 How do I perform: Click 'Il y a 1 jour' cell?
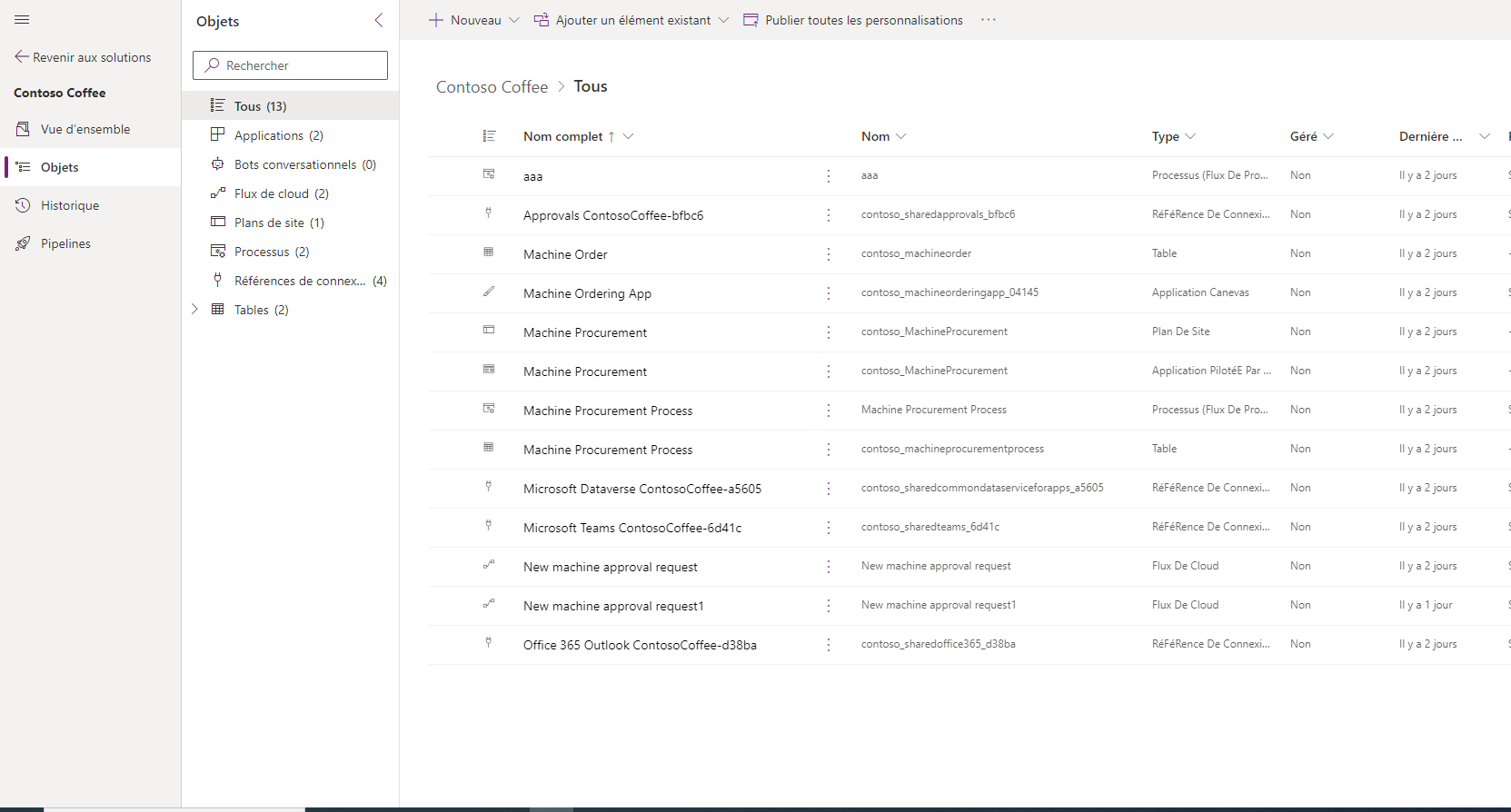1426,605
